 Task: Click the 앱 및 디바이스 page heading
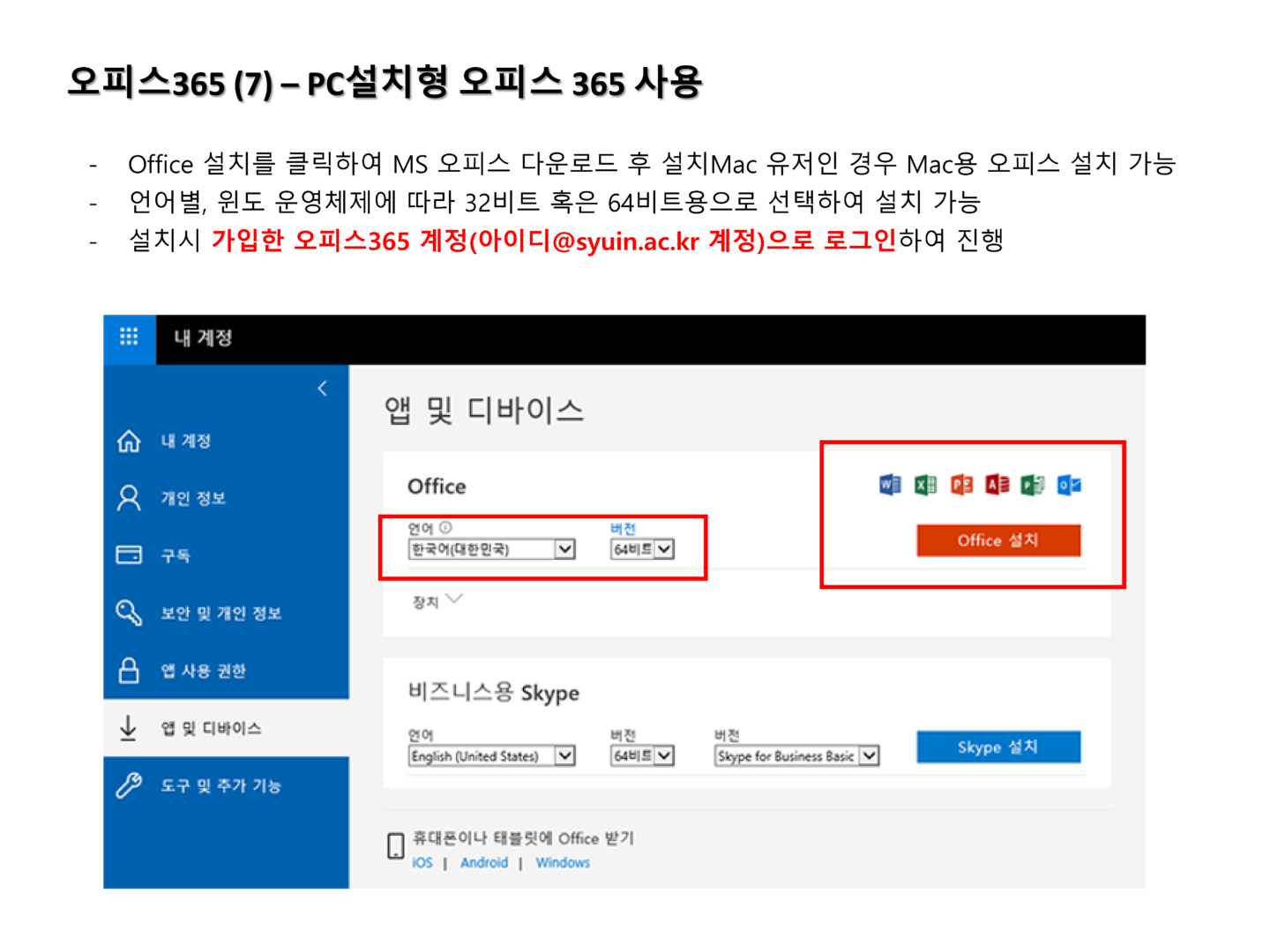[x=484, y=411]
